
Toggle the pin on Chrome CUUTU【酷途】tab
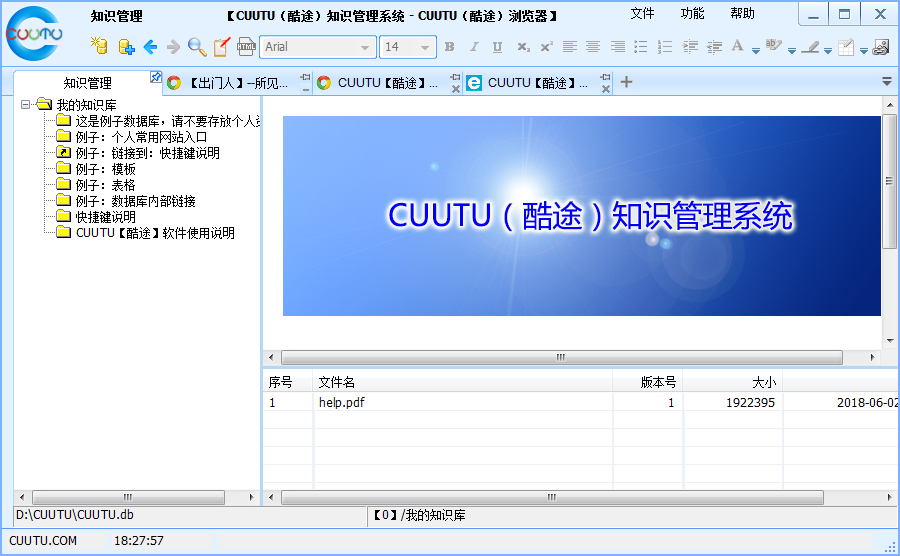click(455, 77)
